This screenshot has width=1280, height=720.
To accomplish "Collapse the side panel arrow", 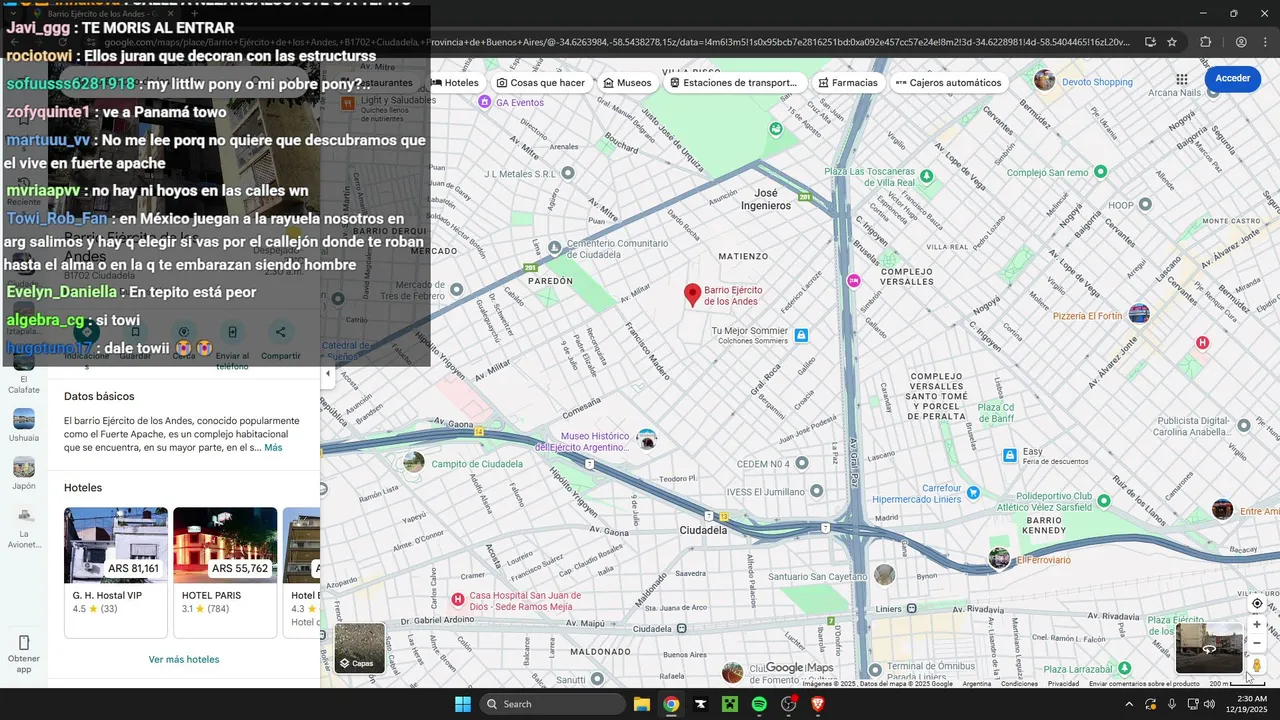I will pos(327,374).
